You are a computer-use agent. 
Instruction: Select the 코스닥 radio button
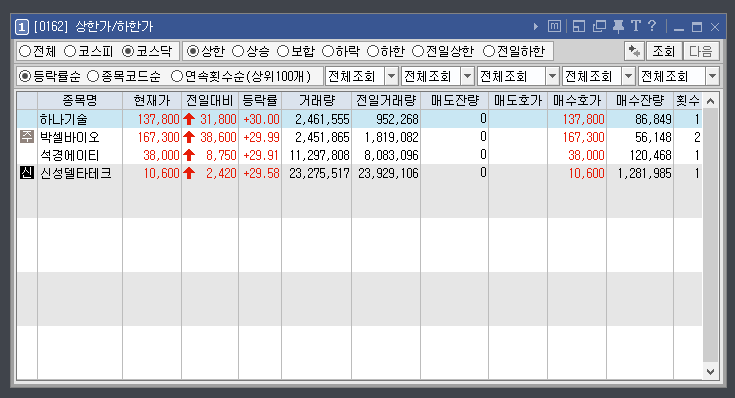pyautogui.click(x=128, y=51)
